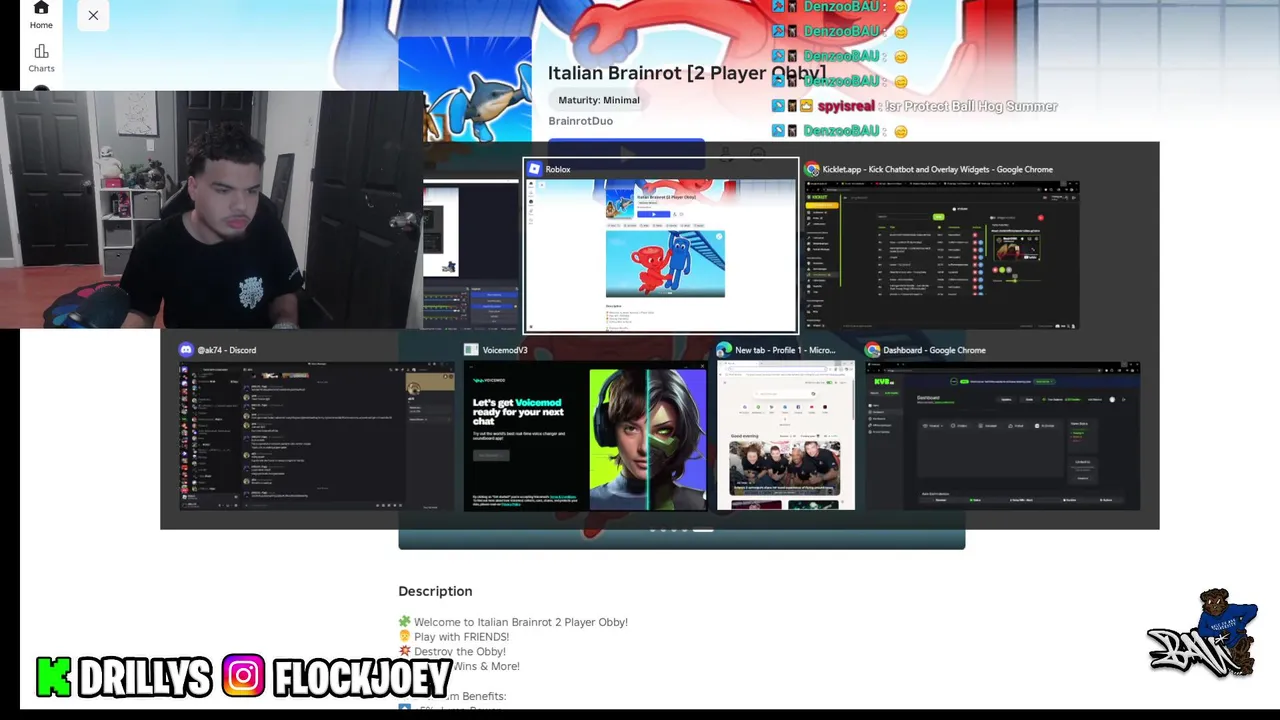Select the VoicemodV3 app icon in switcher
This screenshot has width=1280, height=720.
point(471,350)
